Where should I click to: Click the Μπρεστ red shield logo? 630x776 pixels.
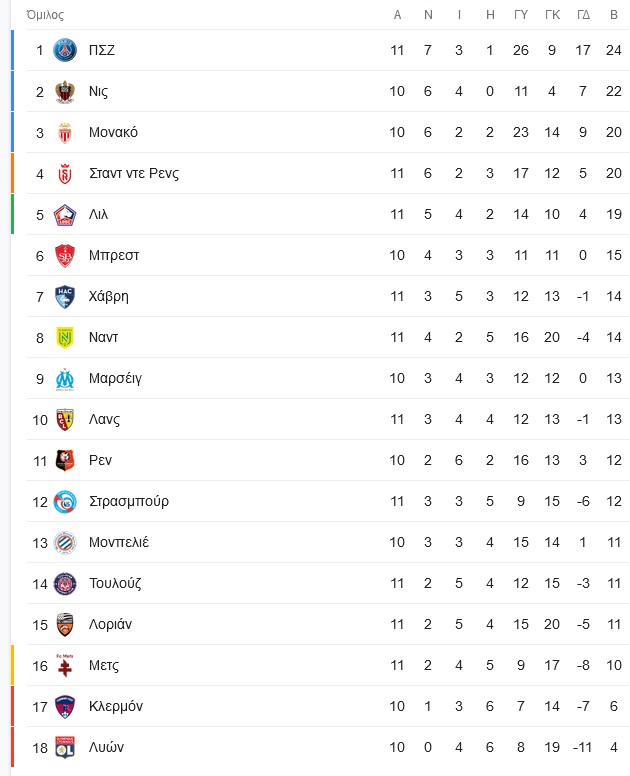65,256
